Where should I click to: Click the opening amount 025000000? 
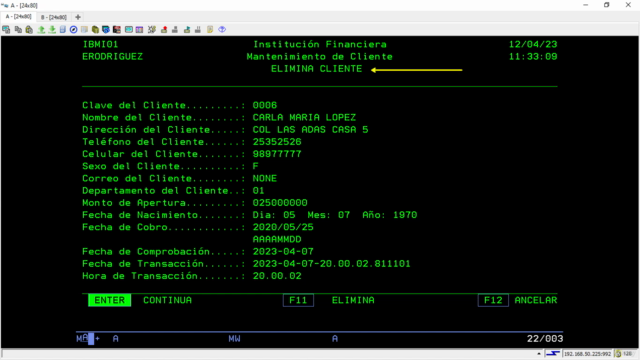(x=280, y=203)
